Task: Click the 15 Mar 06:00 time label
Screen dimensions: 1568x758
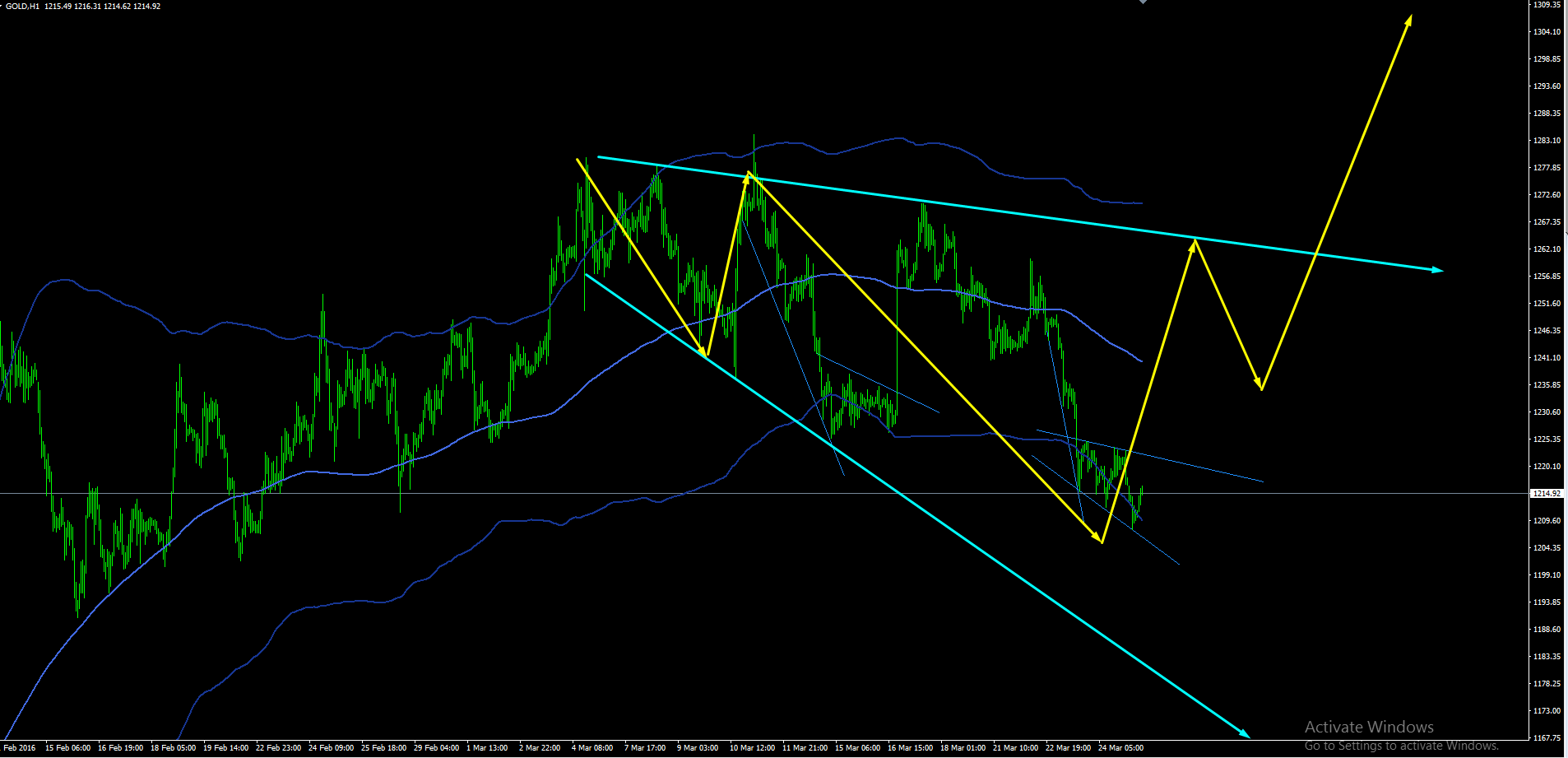Action: (858, 748)
